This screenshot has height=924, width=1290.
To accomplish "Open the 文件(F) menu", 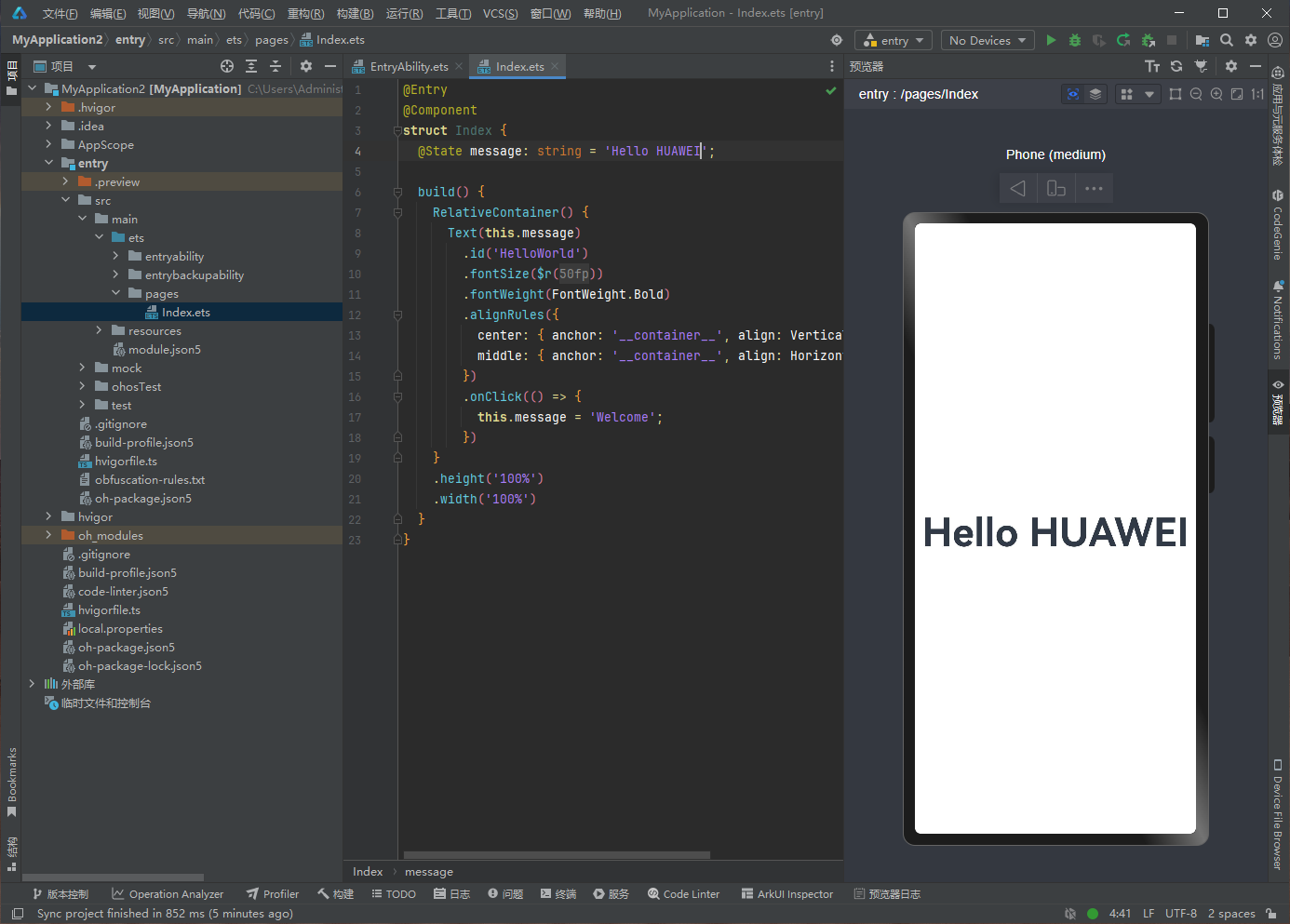I will coord(60,13).
